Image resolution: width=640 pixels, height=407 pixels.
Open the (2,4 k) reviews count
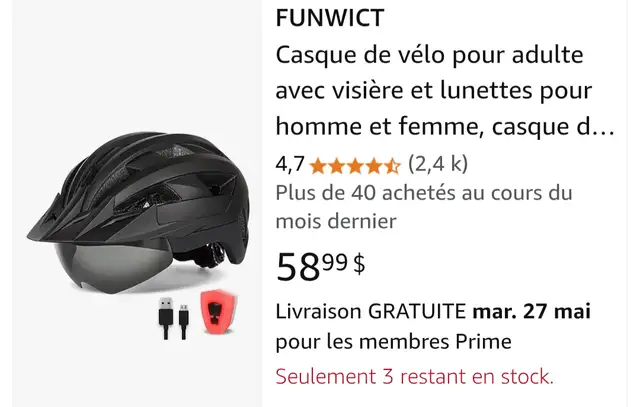click(x=438, y=164)
